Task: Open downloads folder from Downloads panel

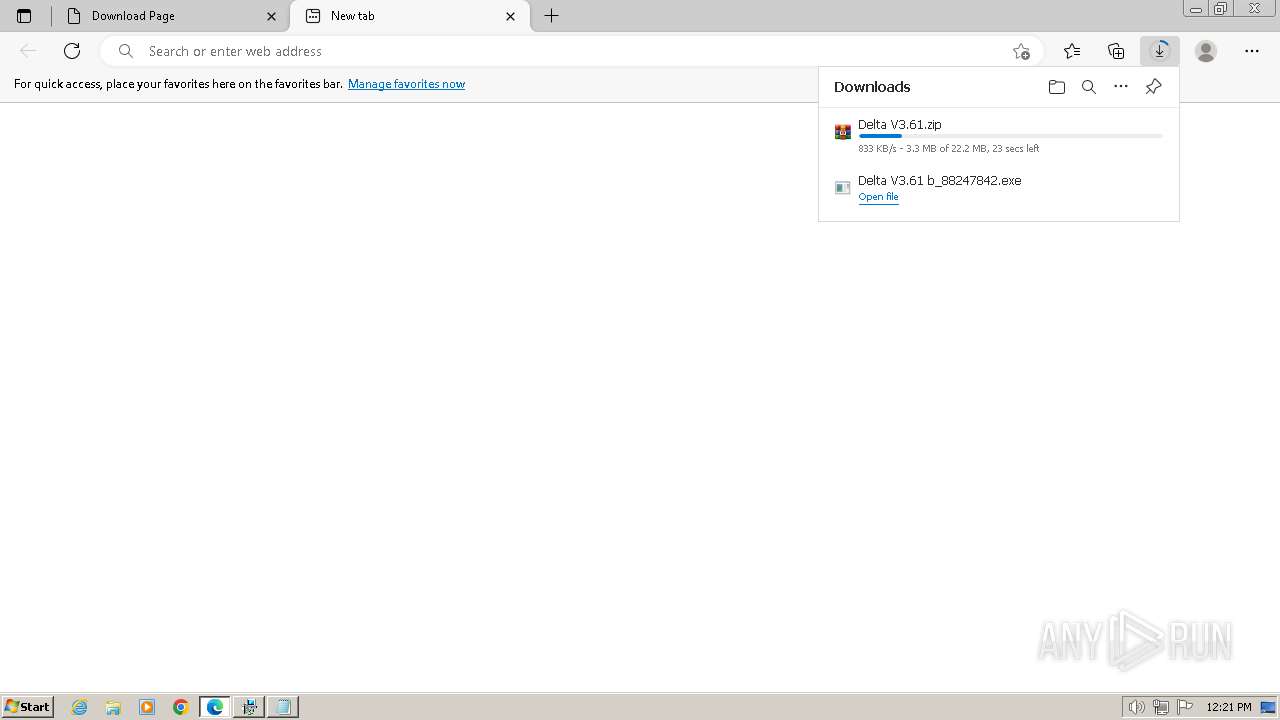Action: pyautogui.click(x=1057, y=87)
